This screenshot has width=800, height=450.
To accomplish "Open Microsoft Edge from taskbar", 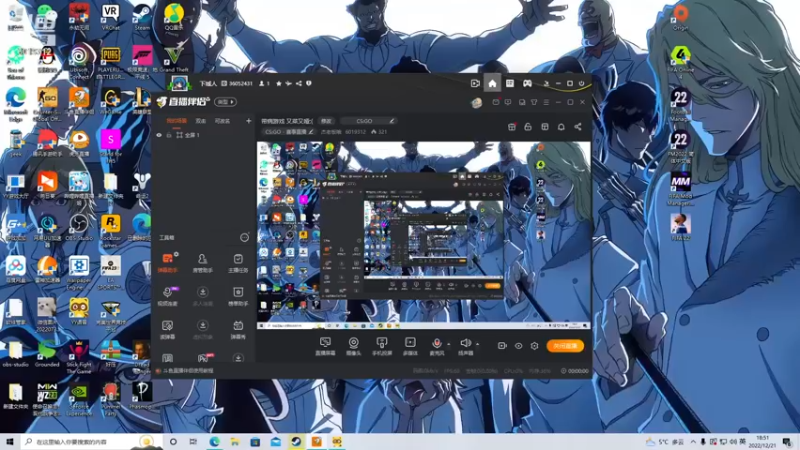I will tap(214, 442).
